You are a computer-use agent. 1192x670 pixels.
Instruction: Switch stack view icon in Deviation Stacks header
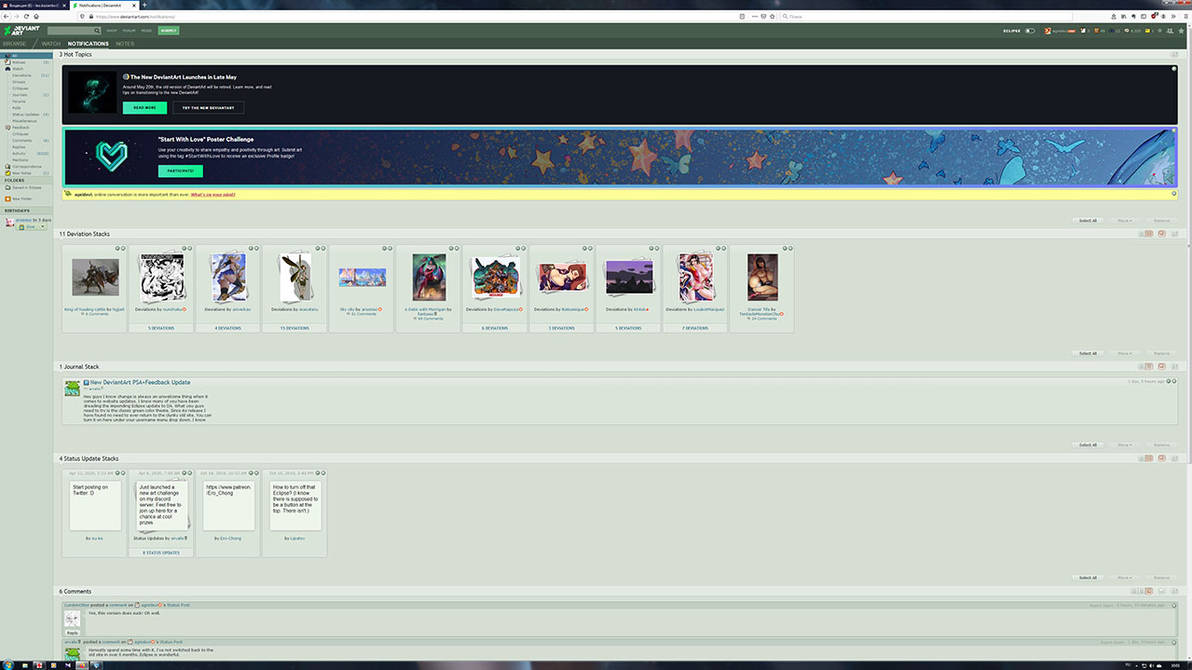(x=1149, y=233)
